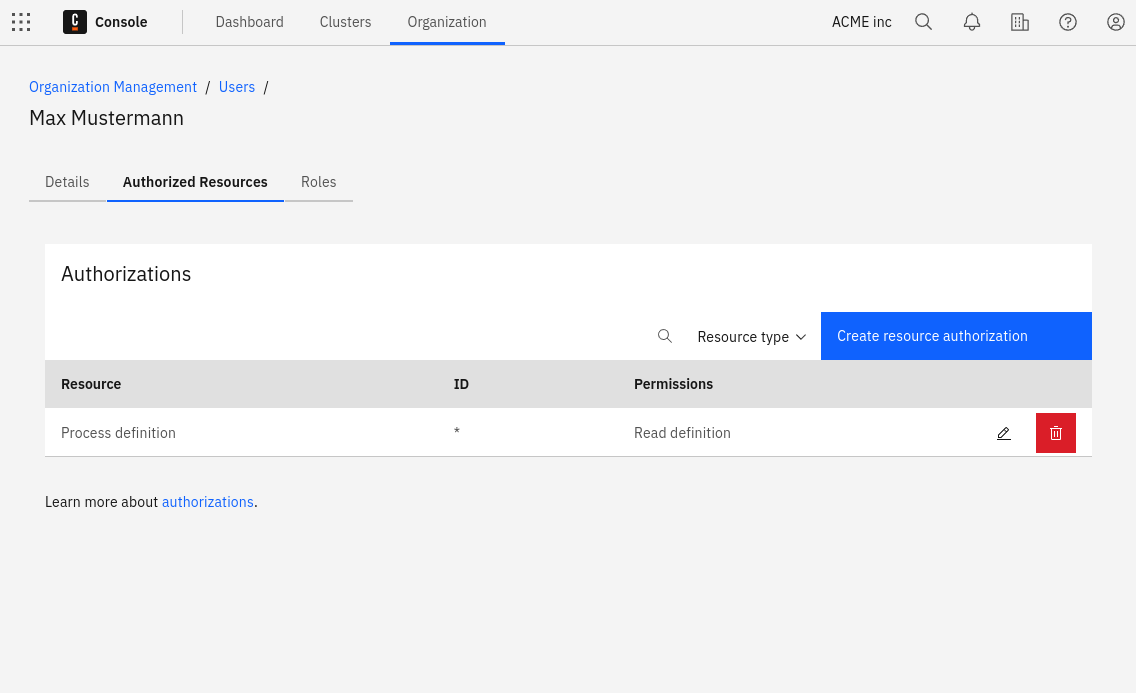Image resolution: width=1136 pixels, height=693 pixels.
Task: Open the notifications bell
Action: tap(971, 22)
